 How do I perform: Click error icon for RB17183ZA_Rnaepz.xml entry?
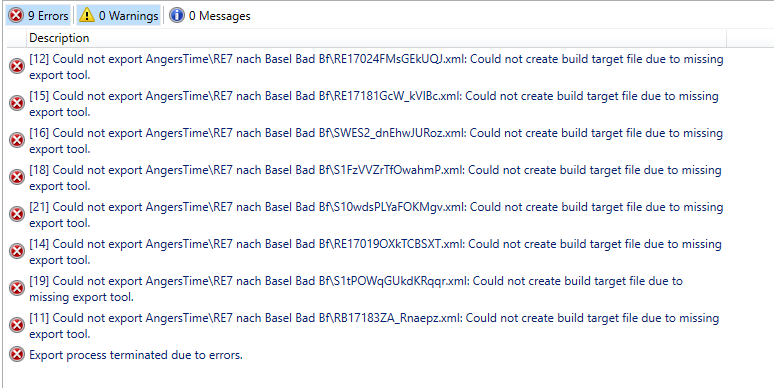point(17,325)
